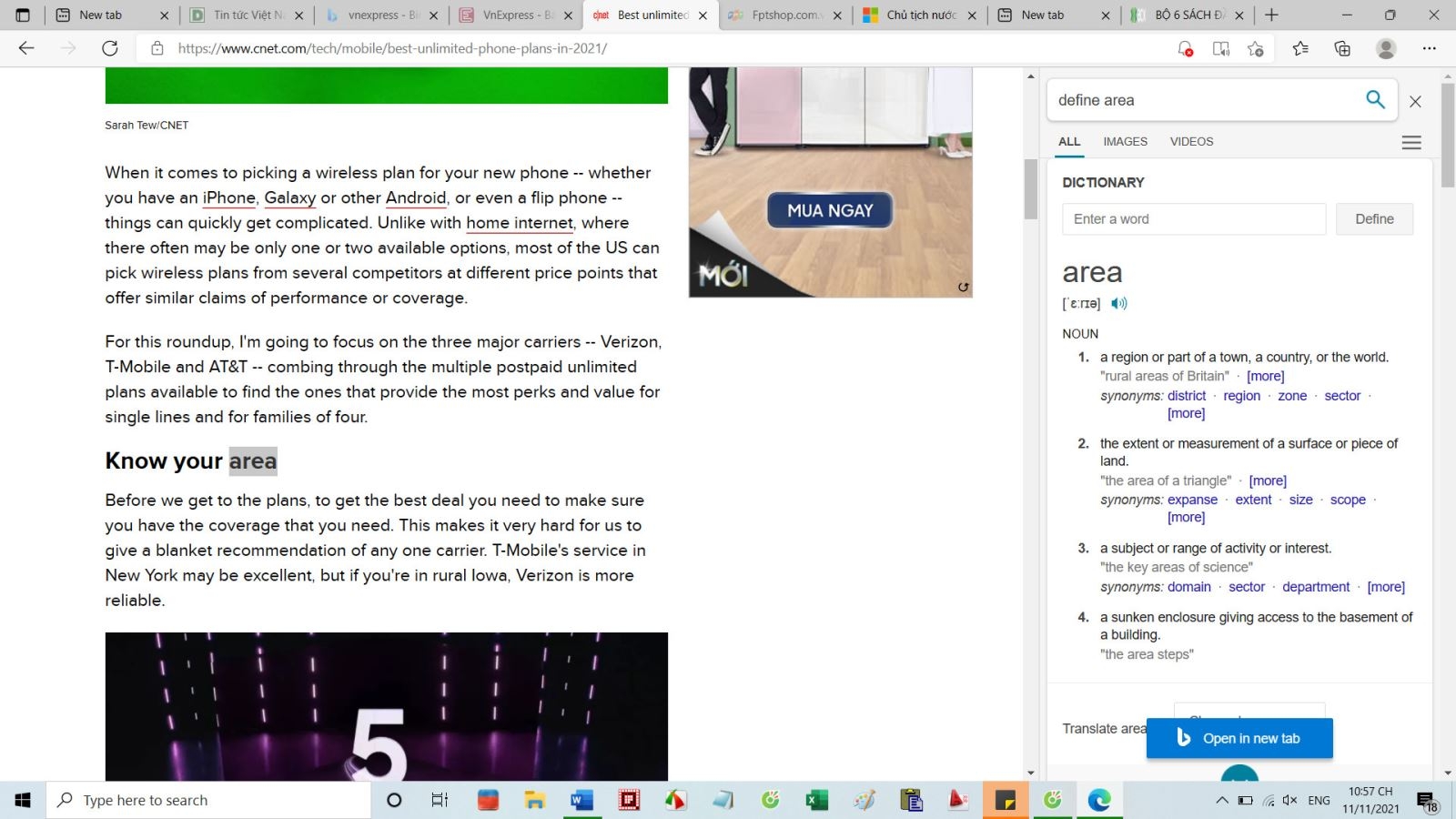Open the user profile avatar

tap(1386, 48)
